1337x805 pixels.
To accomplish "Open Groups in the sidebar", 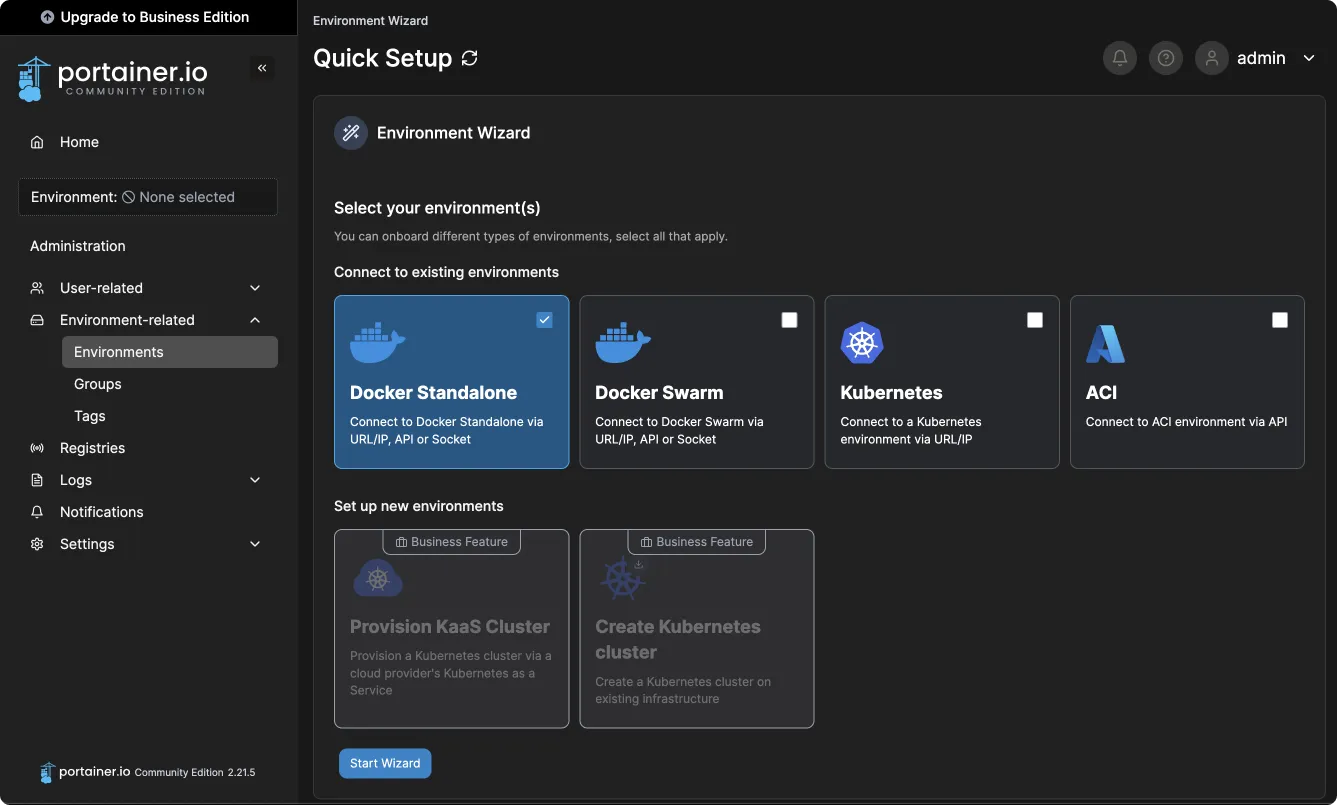I will (x=170, y=384).
